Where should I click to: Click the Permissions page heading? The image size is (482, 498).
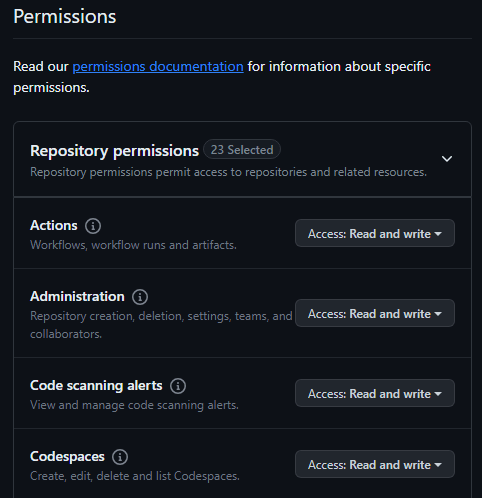coord(65,16)
